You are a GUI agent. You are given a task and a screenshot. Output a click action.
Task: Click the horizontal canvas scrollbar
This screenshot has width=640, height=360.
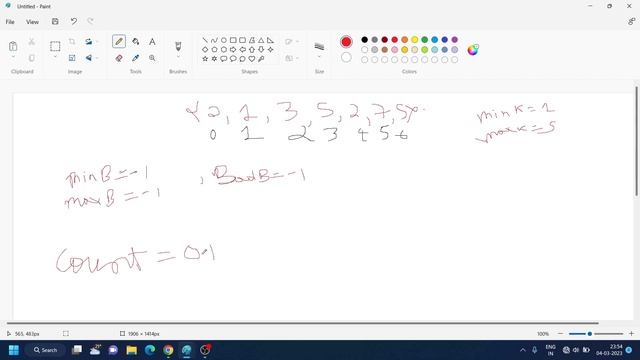[x=302, y=323]
